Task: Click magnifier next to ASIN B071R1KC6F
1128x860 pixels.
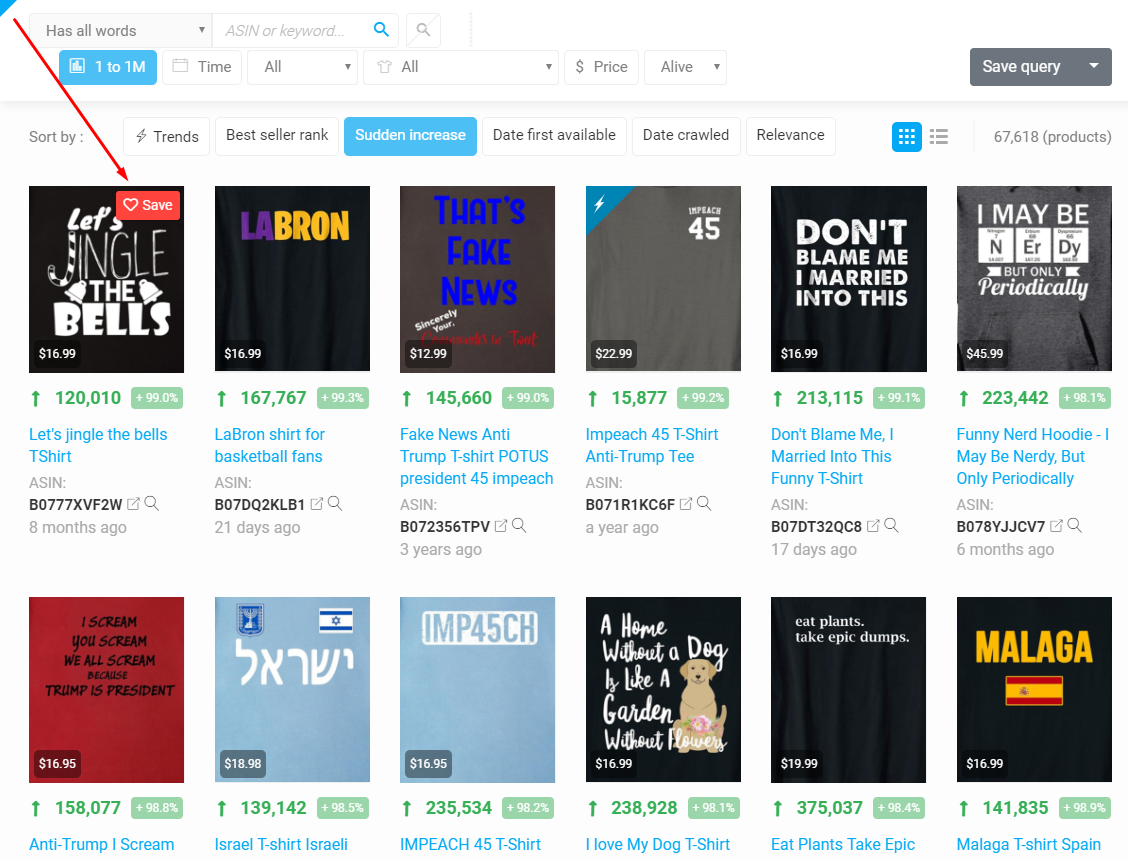Action: [704, 504]
